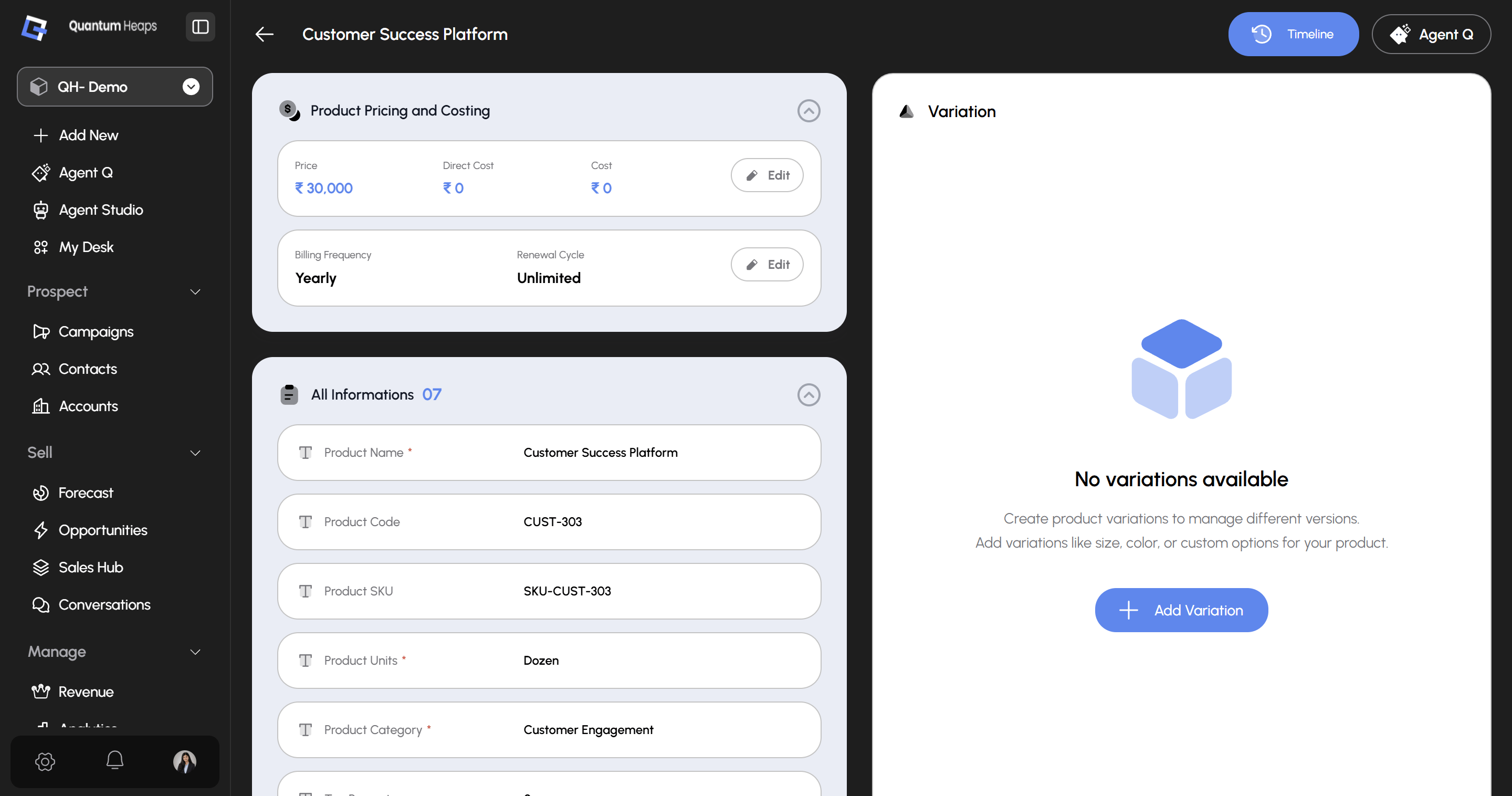Click the Customer Success Platform page title
This screenshot has height=796, width=1512.
(405, 34)
